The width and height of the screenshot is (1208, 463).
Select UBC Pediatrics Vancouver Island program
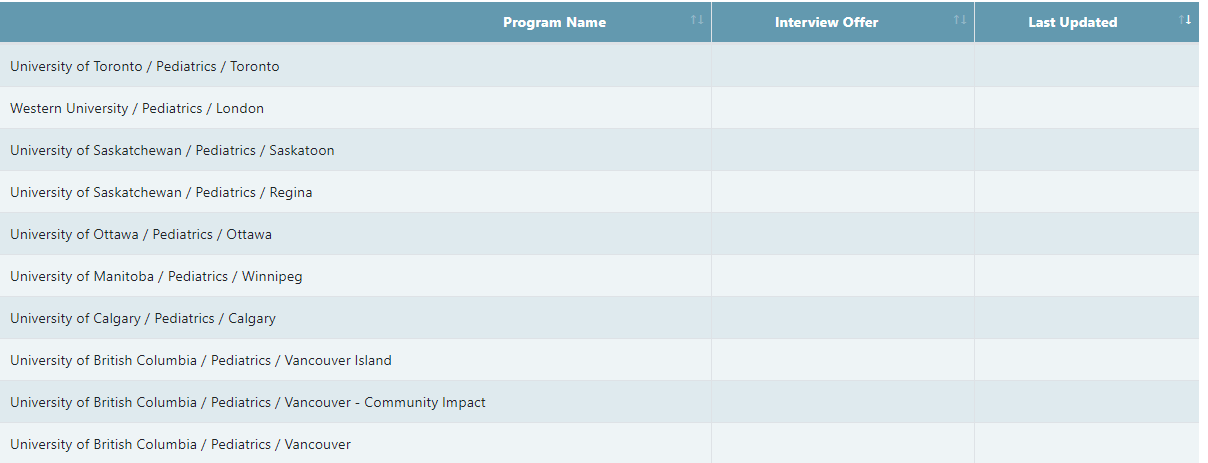tap(201, 360)
